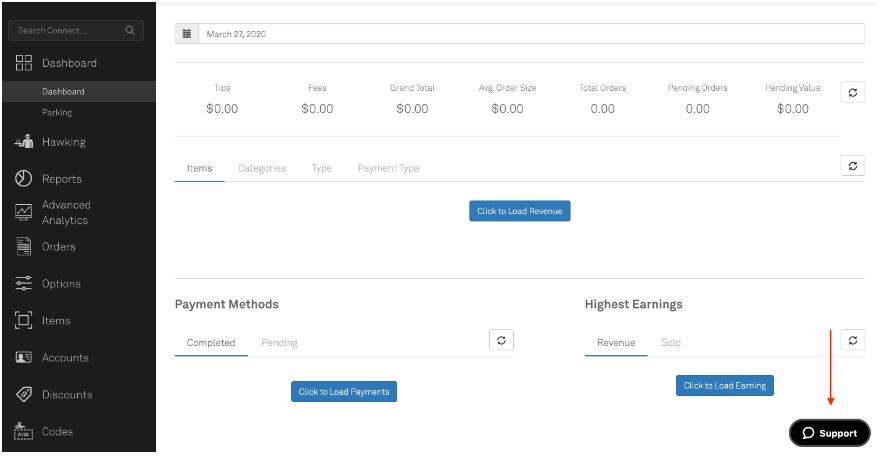Open the calendar date picker icon

tap(187, 34)
